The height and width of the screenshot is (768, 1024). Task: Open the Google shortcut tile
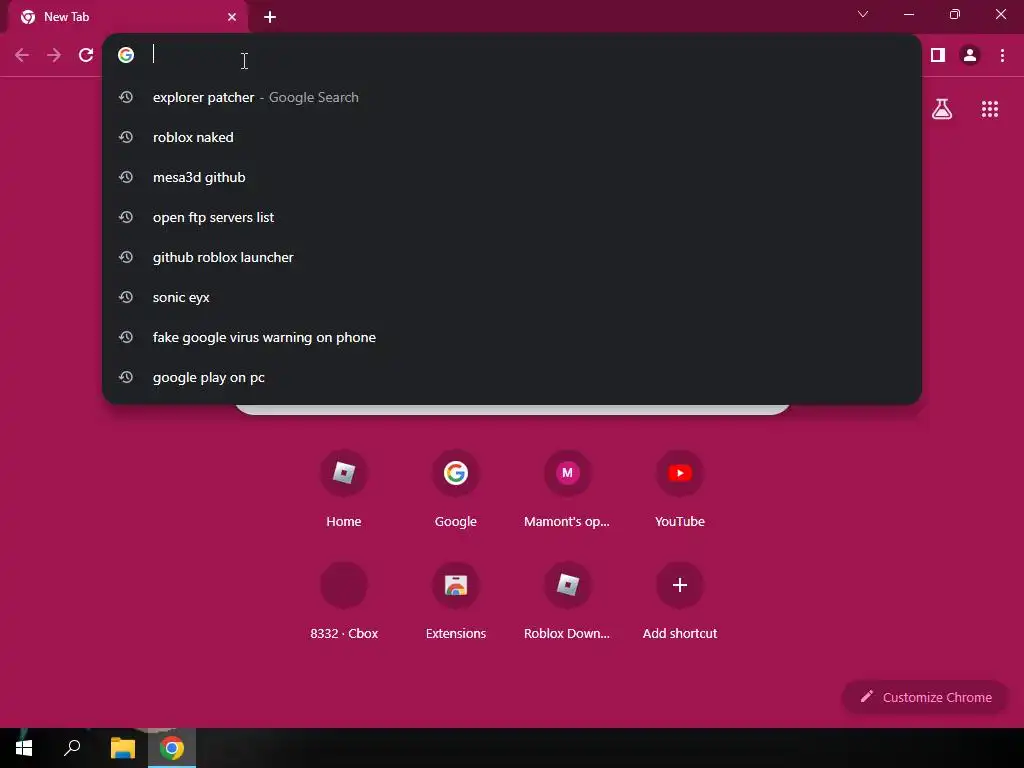tap(456, 488)
